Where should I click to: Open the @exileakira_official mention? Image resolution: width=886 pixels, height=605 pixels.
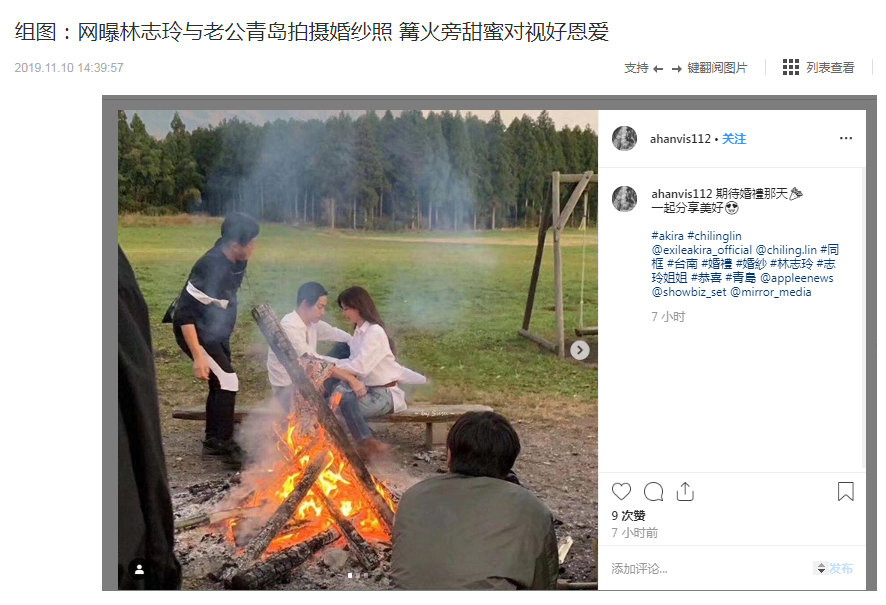pyautogui.click(x=702, y=250)
